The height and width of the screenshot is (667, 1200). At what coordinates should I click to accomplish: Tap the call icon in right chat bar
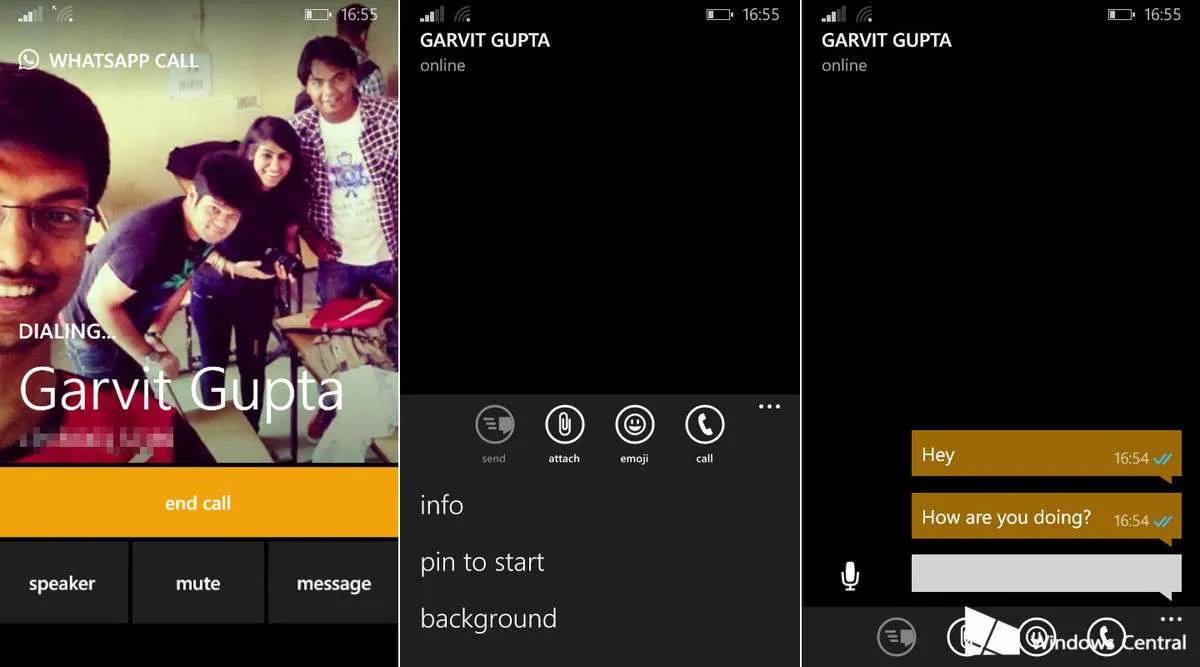(1106, 637)
